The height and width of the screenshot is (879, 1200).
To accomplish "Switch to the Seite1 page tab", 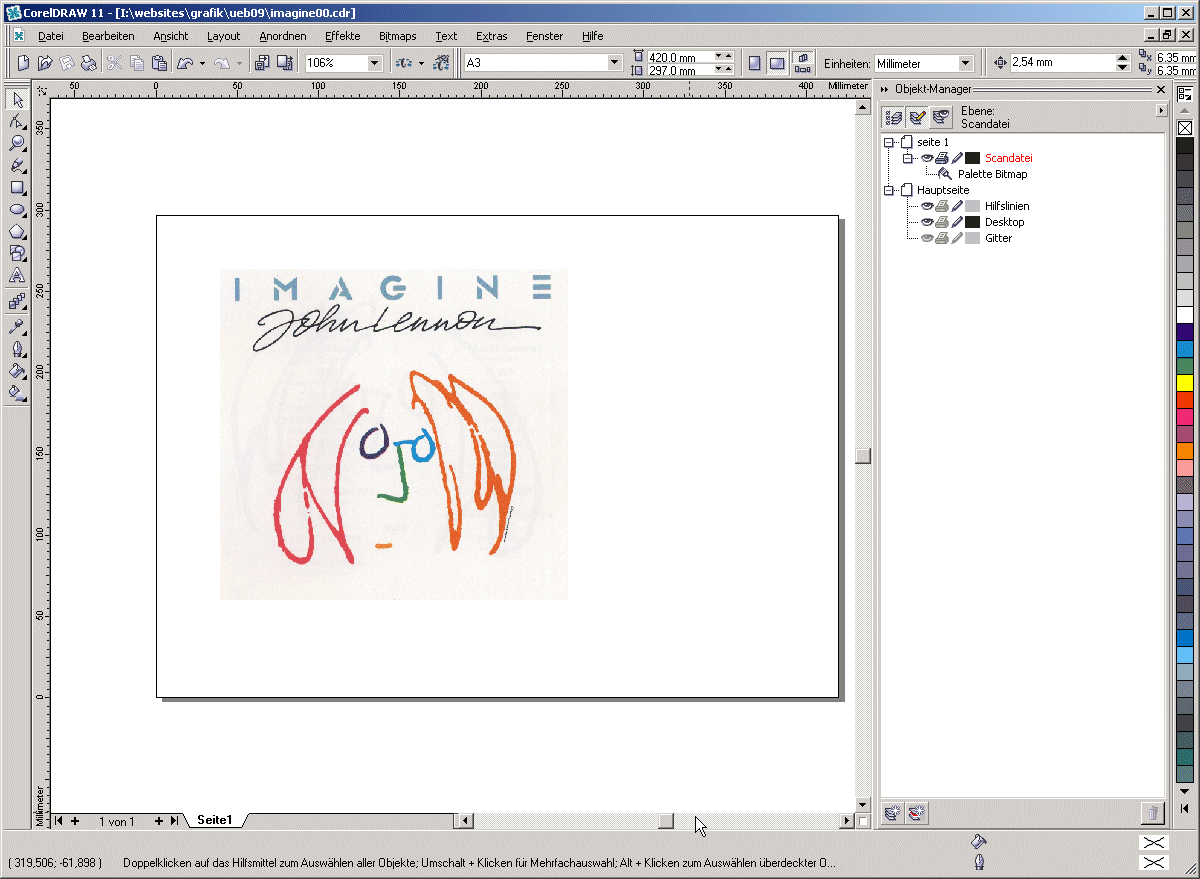I will pos(215,820).
